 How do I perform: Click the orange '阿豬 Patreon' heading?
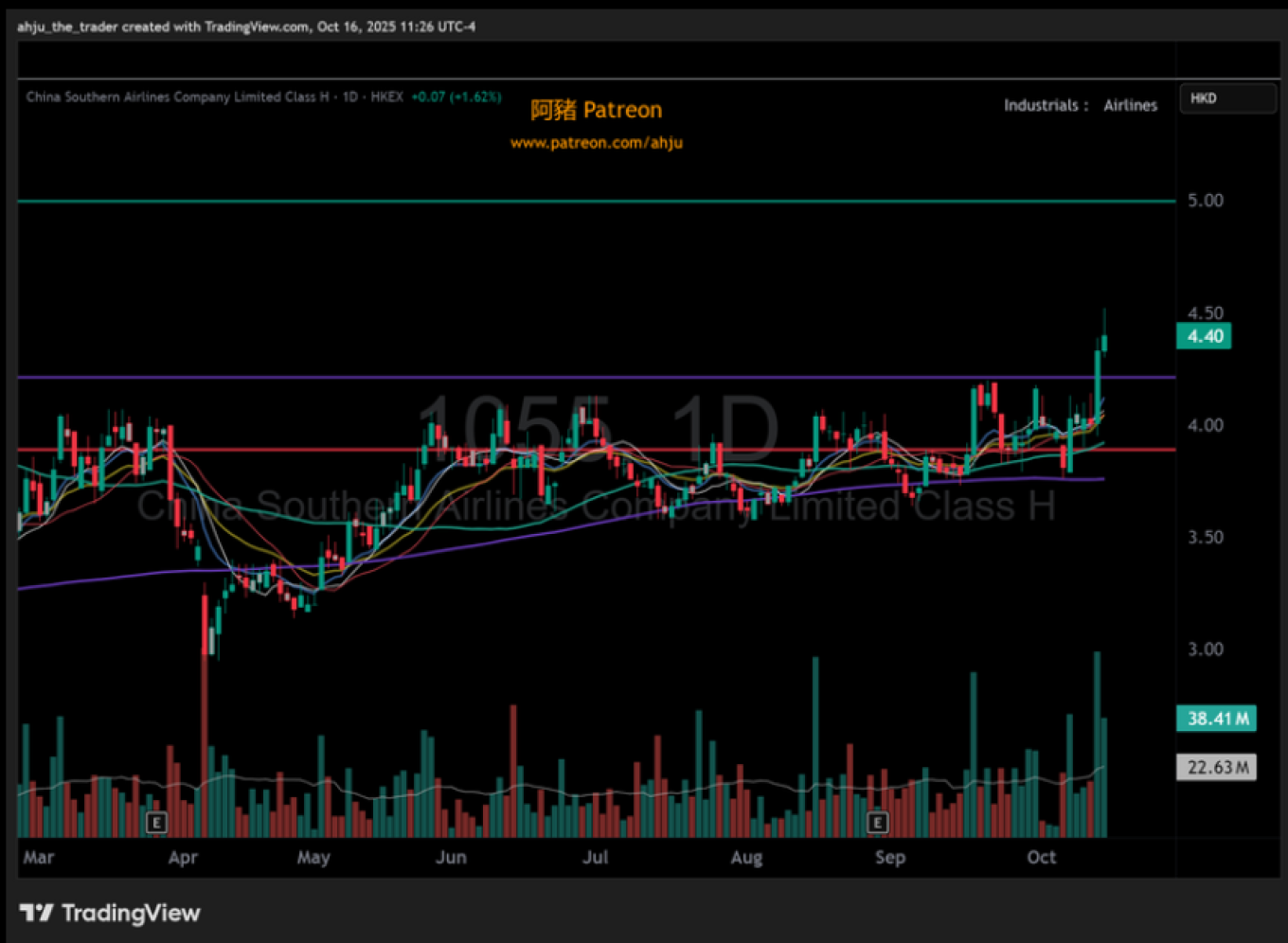click(596, 111)
